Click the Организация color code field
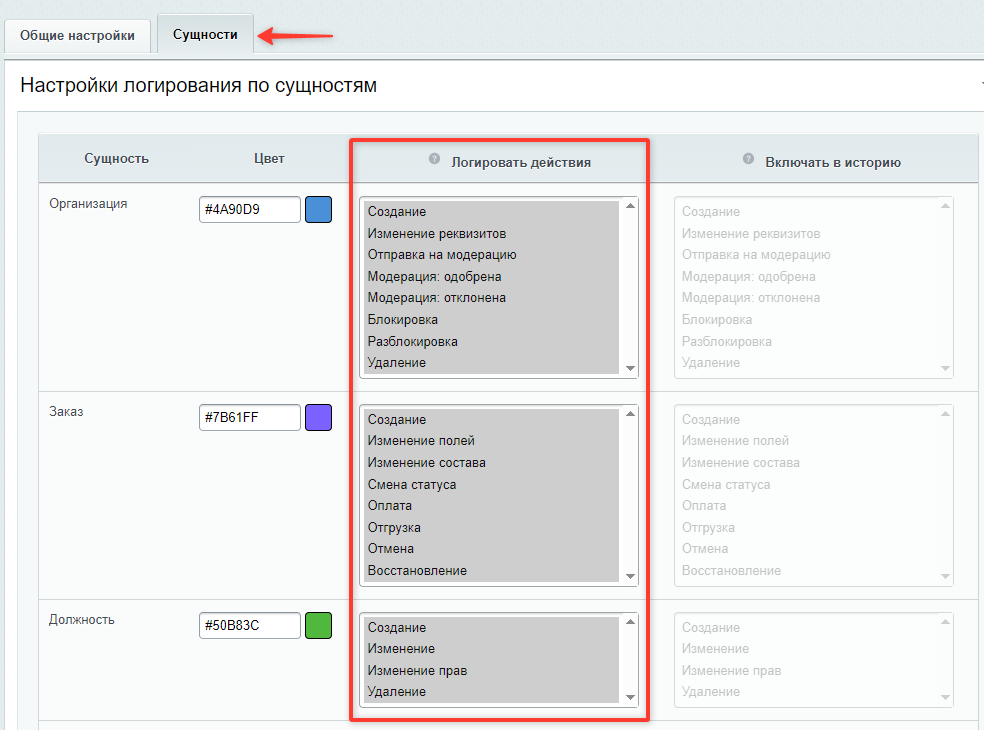984x730 pixels. pyautogui.click(x=250, y=210)
